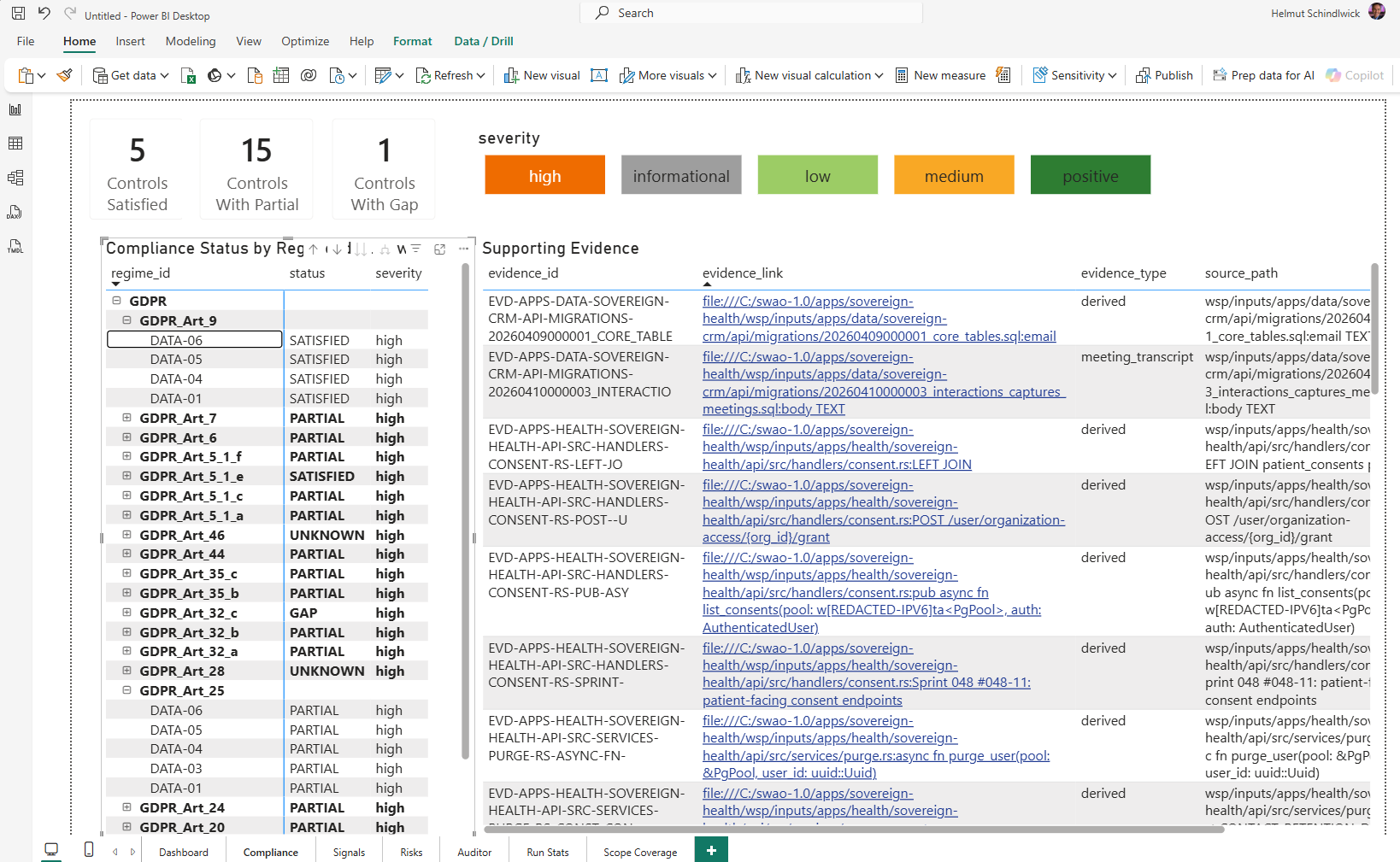Open the Refresh dropdown arrow
1400x862 pixels.
(481, 75)
